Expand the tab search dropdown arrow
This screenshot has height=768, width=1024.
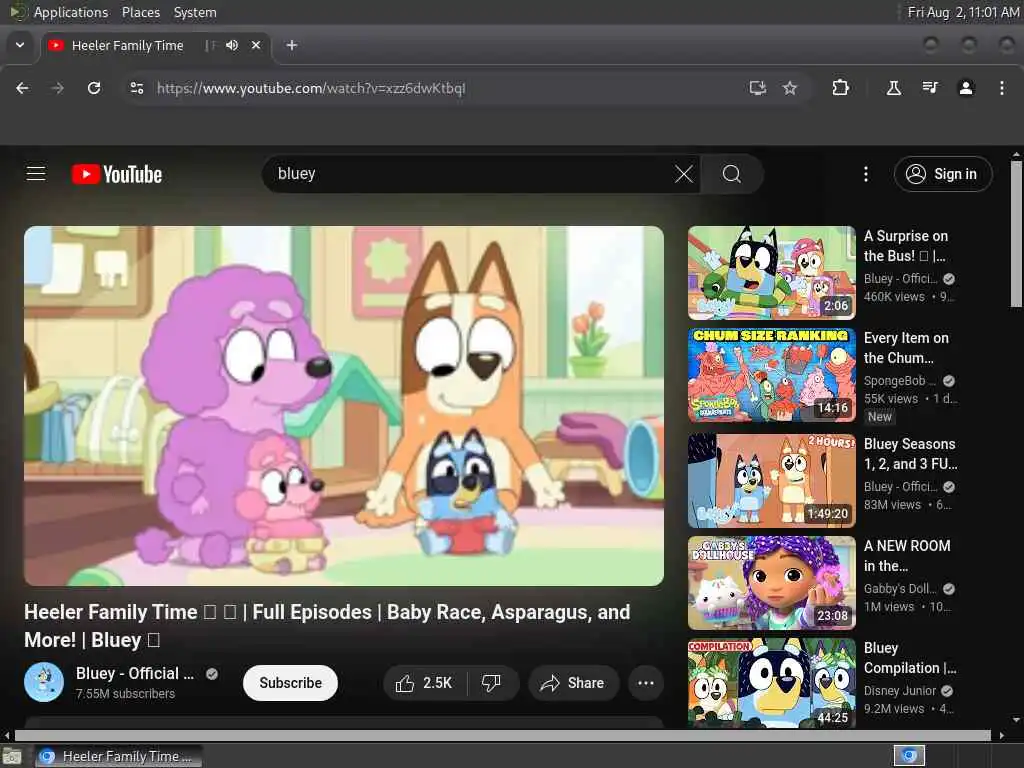pyautogui.click(x=20, y=45)
